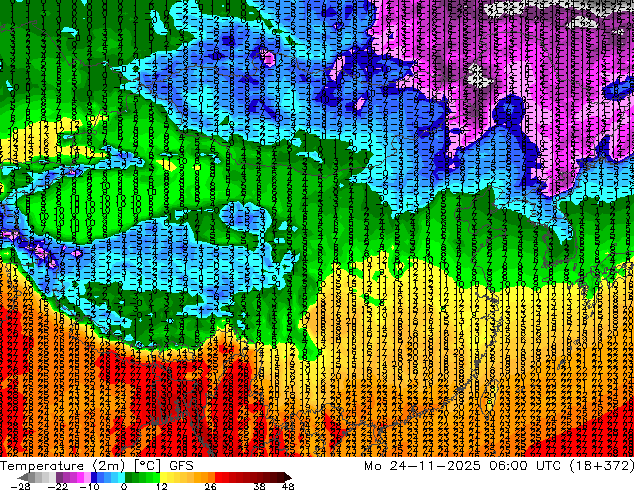Click the gray left arrow end of the color scale
Viewport: 634px width, 490px height.
[x=24, y=477]
